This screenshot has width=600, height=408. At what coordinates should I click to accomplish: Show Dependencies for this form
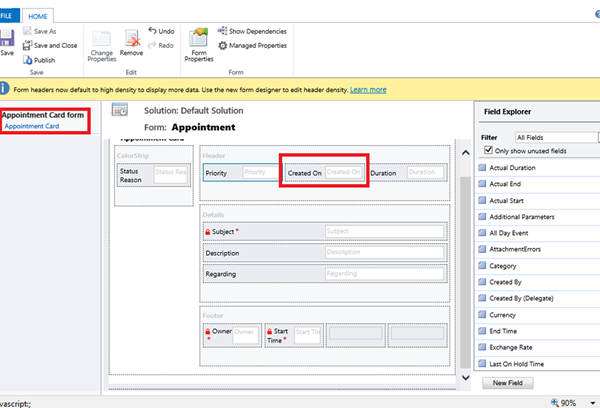pyautogui.click(x=254, y=32)
